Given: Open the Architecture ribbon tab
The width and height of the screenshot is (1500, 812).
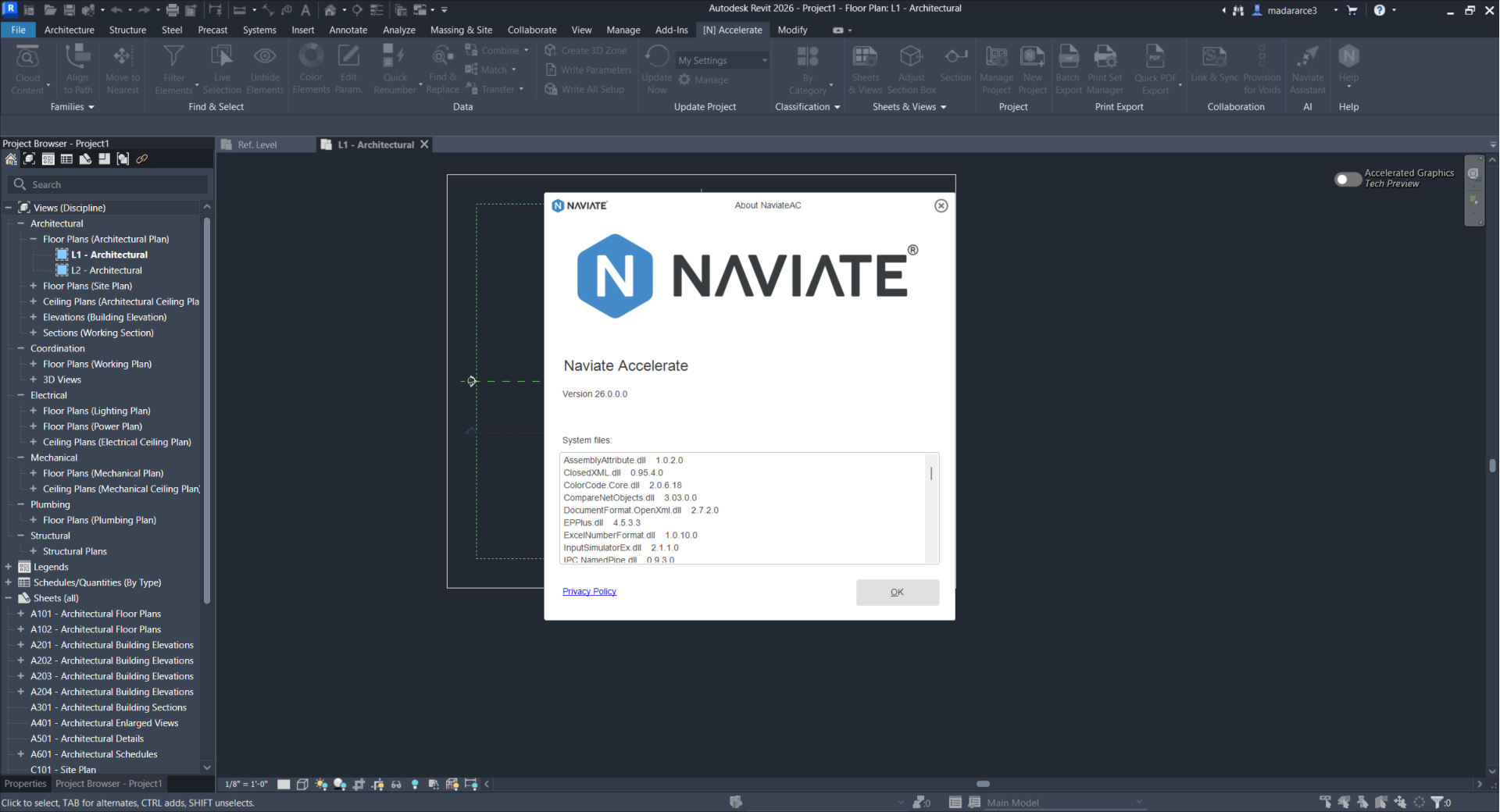Looking at the screenshot, I should [69, 30].
